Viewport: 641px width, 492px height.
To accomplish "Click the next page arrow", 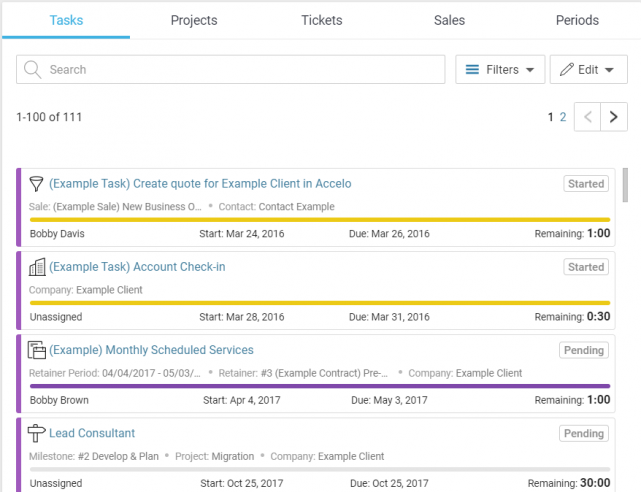I will point(615,117).
